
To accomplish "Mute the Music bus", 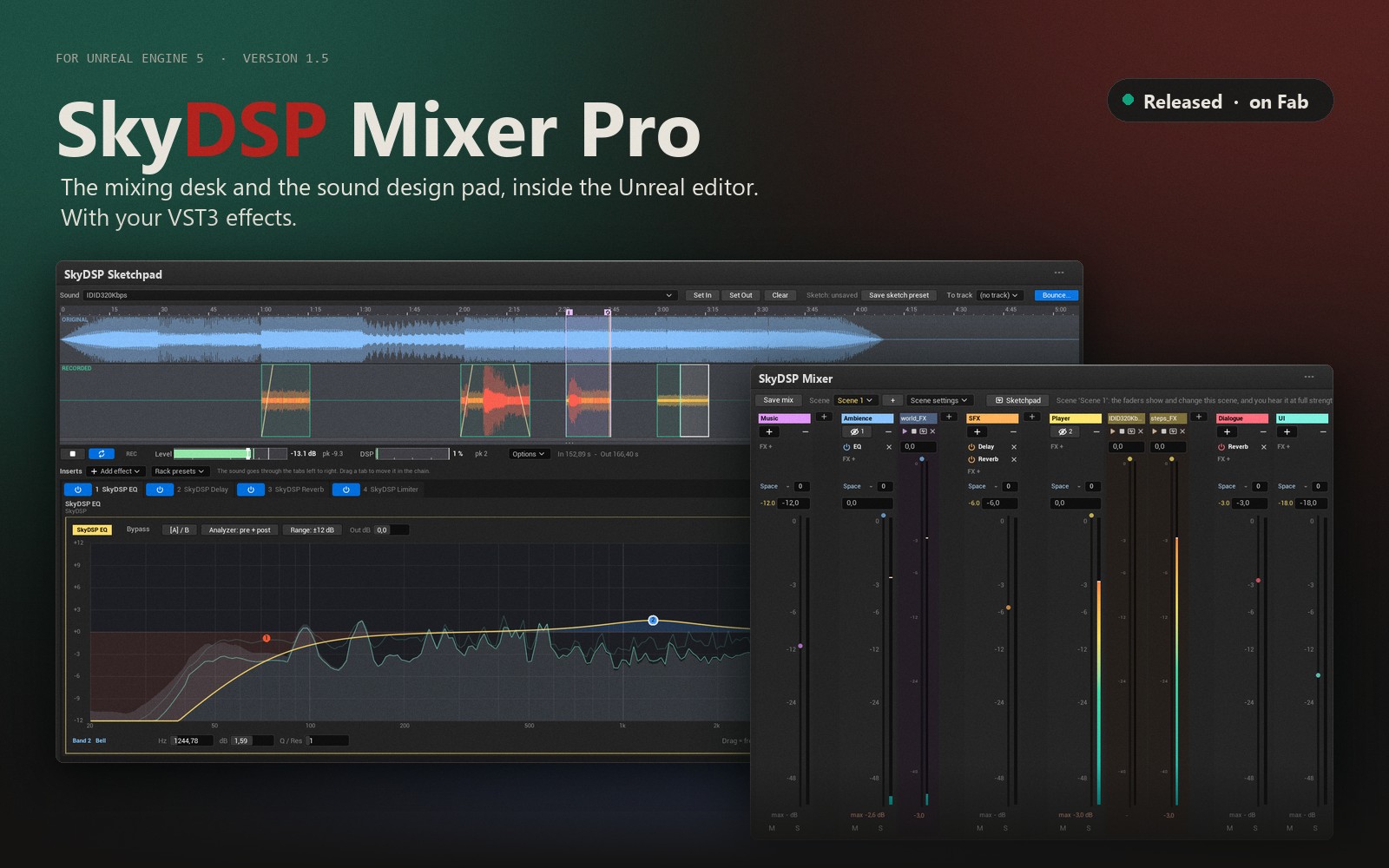I will pos(772,828).
